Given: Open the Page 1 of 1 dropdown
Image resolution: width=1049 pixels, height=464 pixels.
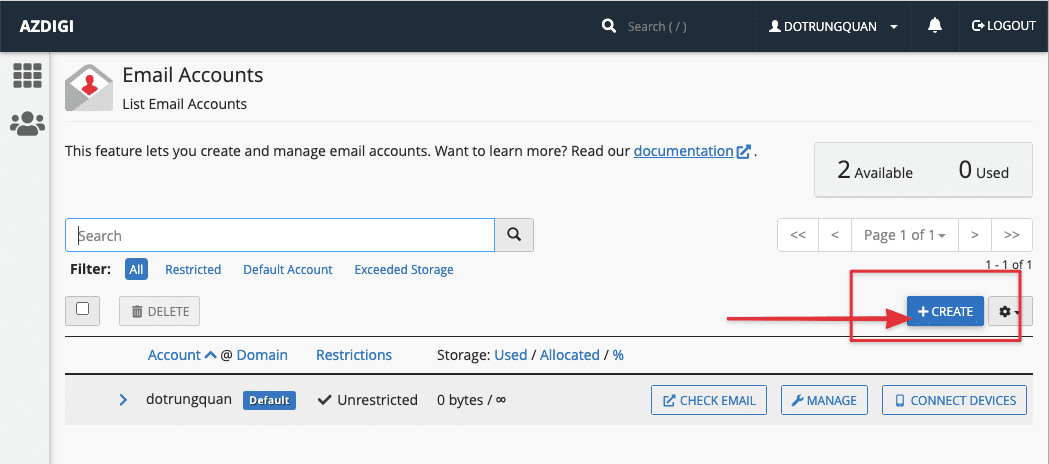Looking at the screenshot, I should (904, 235).
